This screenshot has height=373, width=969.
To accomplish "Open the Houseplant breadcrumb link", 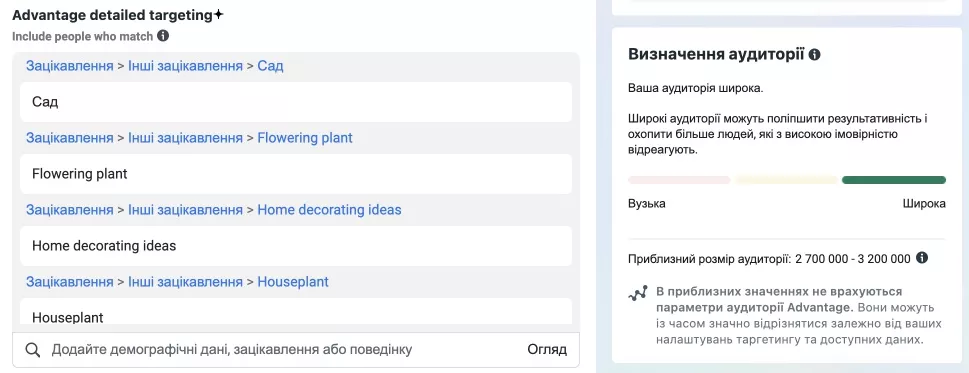I will point(293,282).
